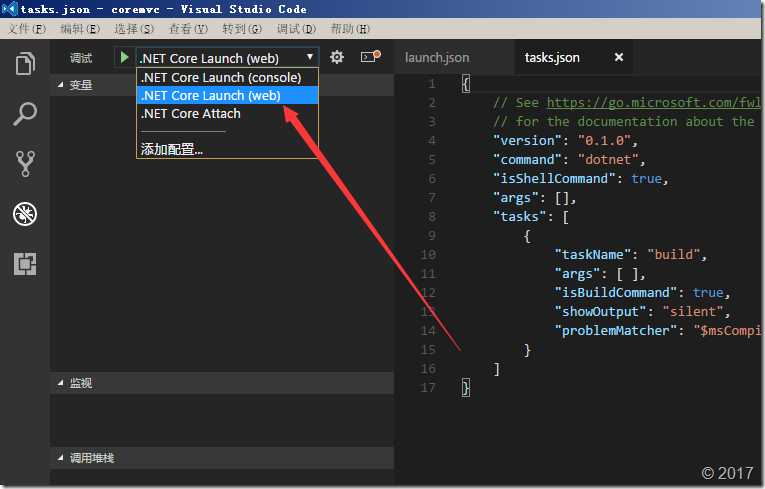
Task: Open the 文件(F) menu
Action: 27,29
